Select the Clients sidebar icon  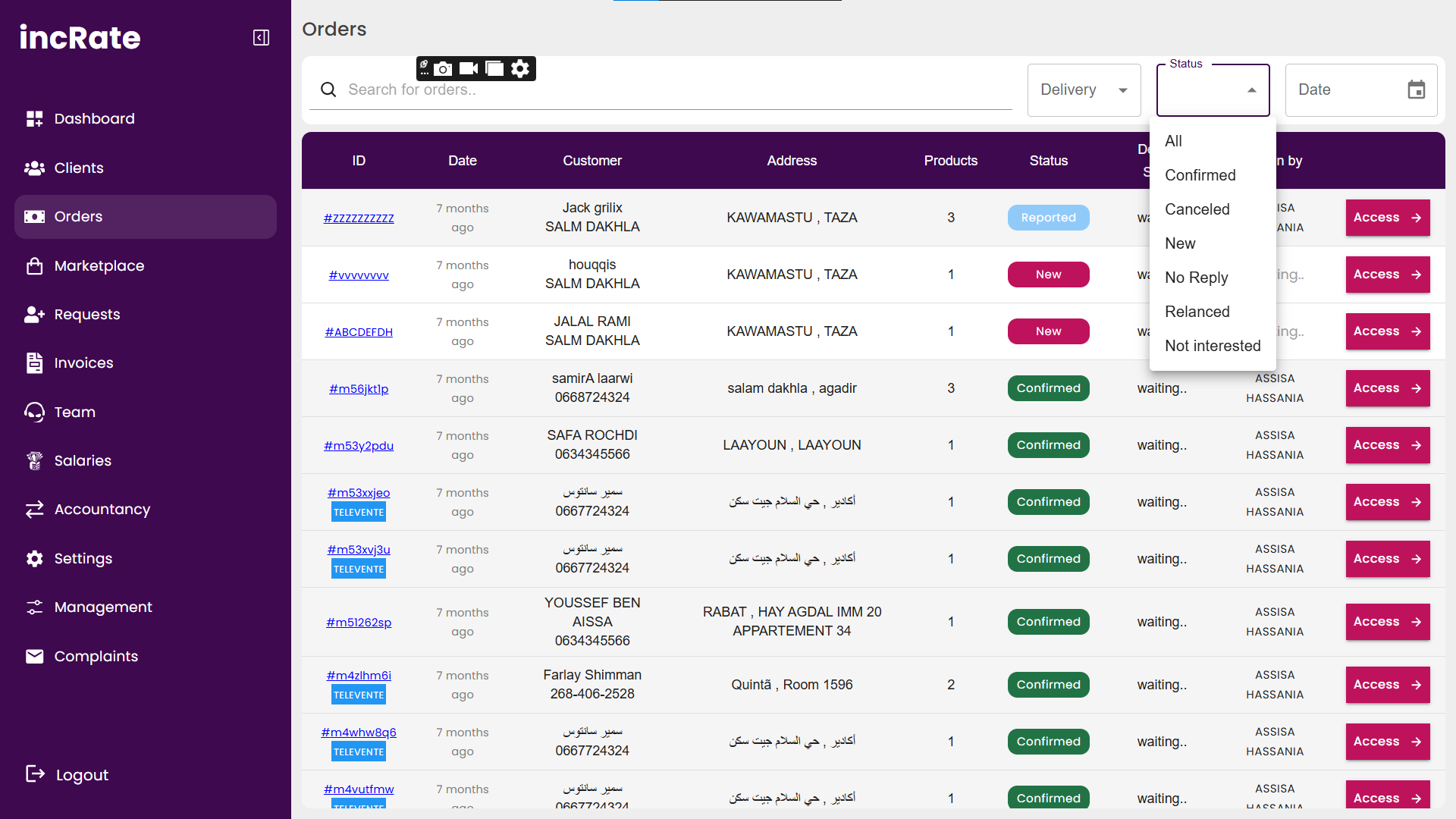pos(35,168)
